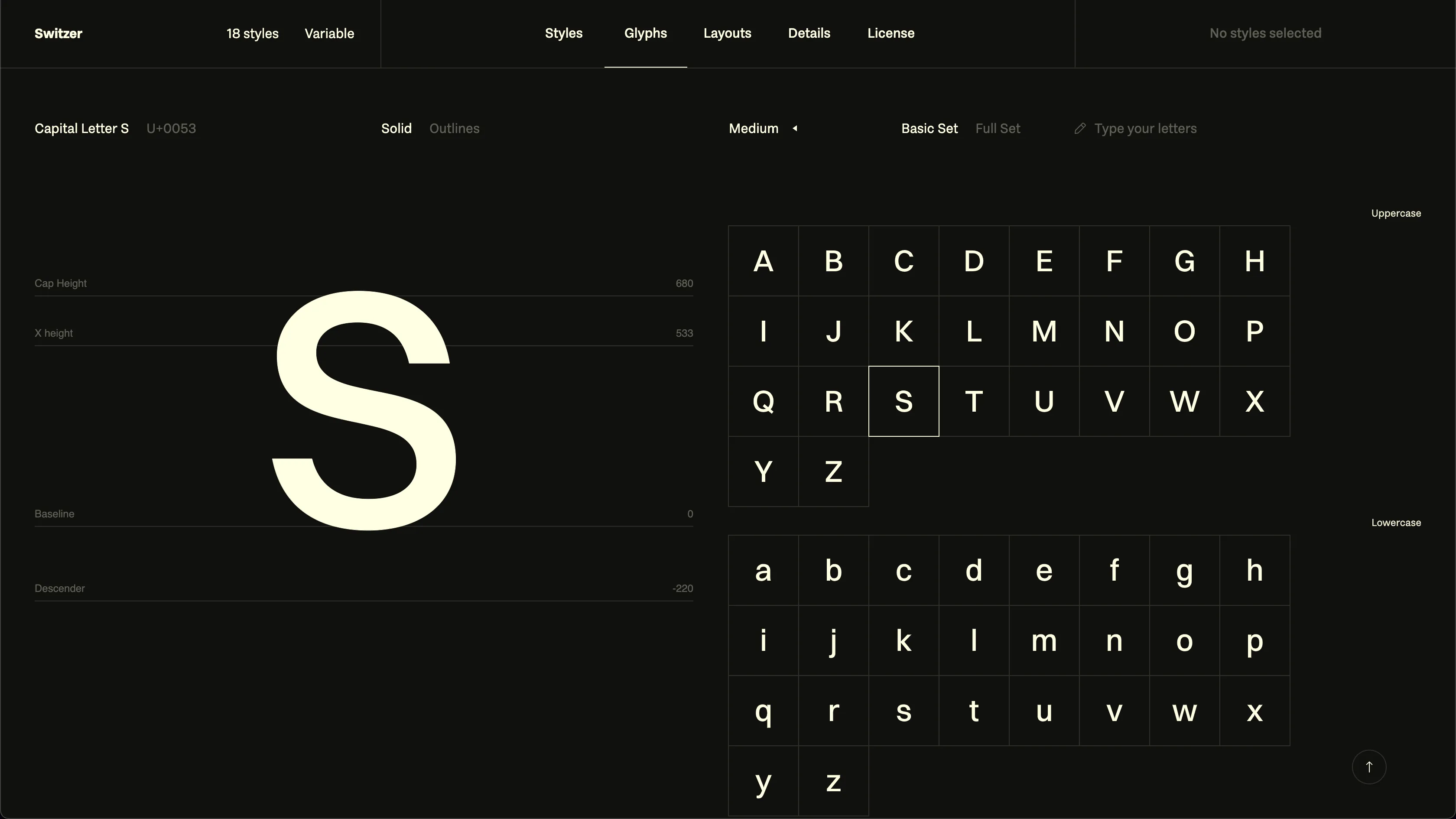Select the uppercase W glyph

click(x=1185, y=401)
